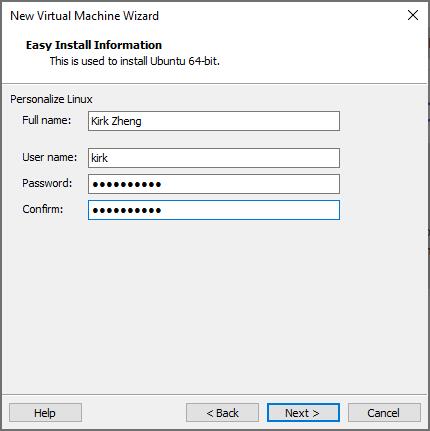The width and height of the screenshot is (430, 431).
Task: Click the 'Personalize Linux' group label
Action: click(51, 99)
